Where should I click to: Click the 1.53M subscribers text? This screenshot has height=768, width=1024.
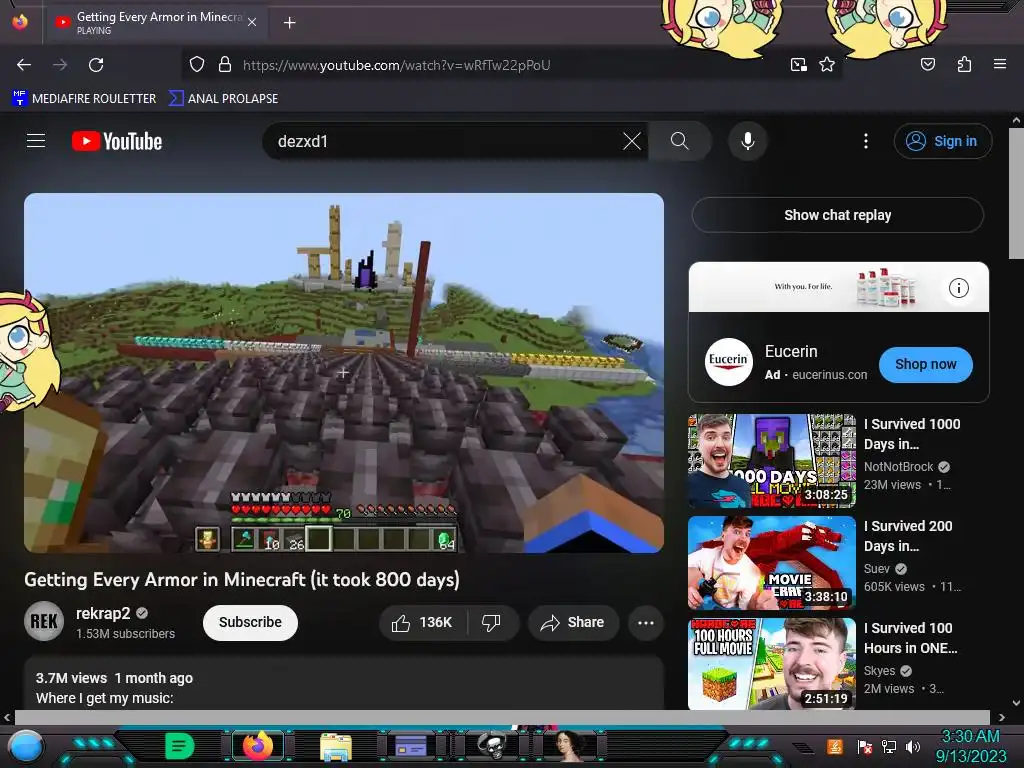[x=125, y=633]
